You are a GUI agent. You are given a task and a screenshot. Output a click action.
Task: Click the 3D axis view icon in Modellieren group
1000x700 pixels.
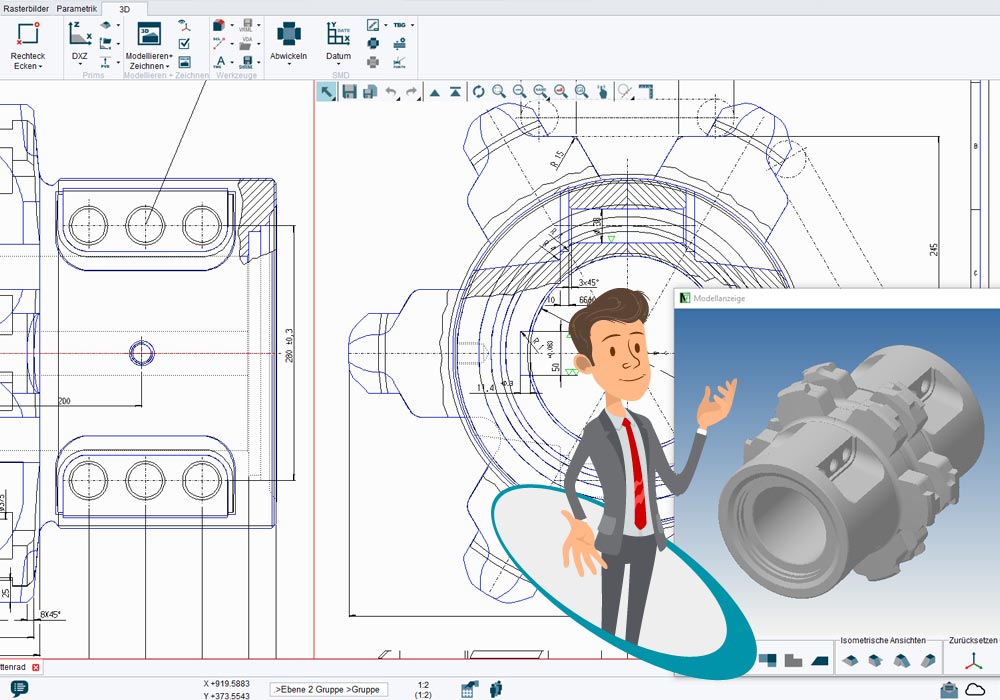184,26
